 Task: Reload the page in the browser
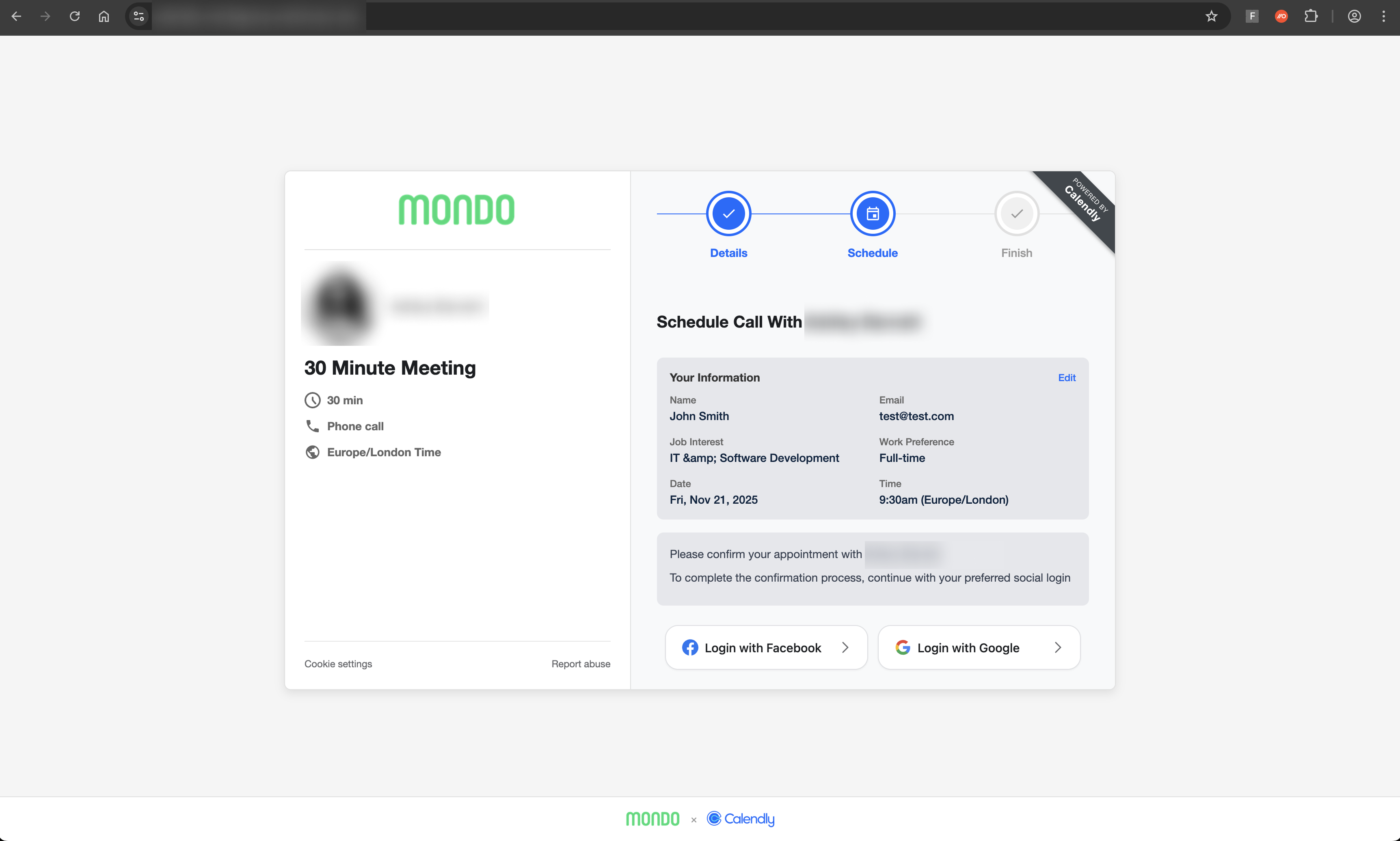point(74,16)
